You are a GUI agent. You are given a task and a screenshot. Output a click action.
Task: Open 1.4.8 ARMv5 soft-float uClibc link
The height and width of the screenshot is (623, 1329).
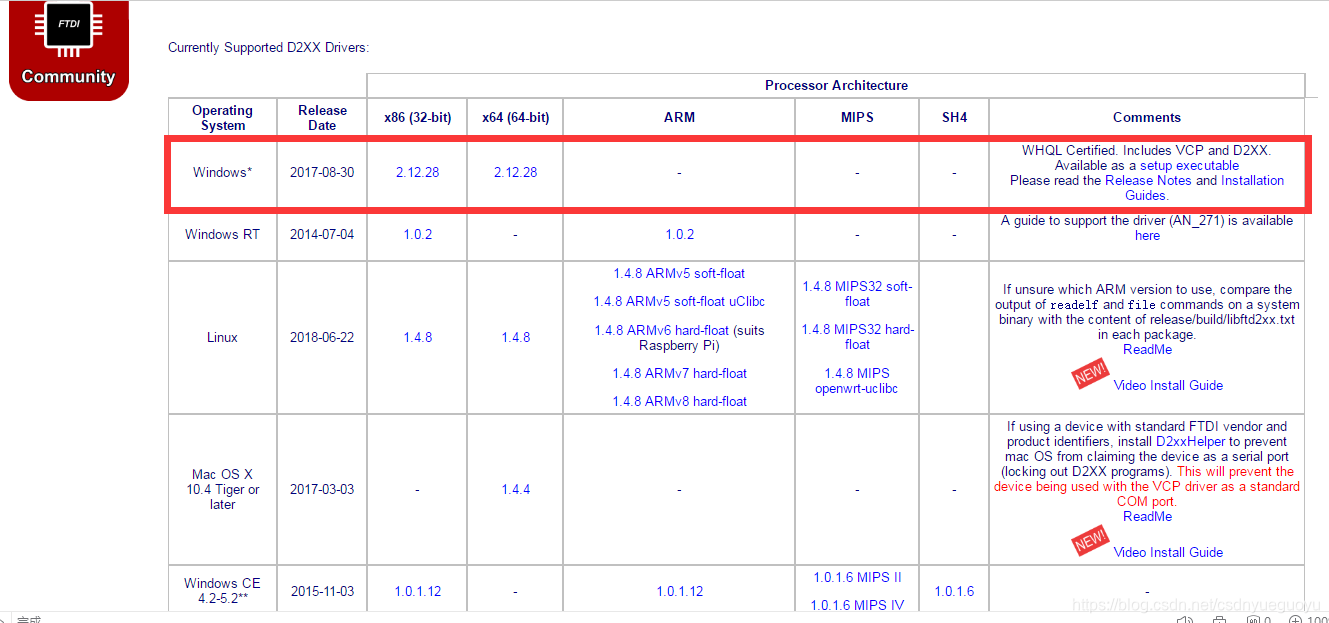pos(679,301)
